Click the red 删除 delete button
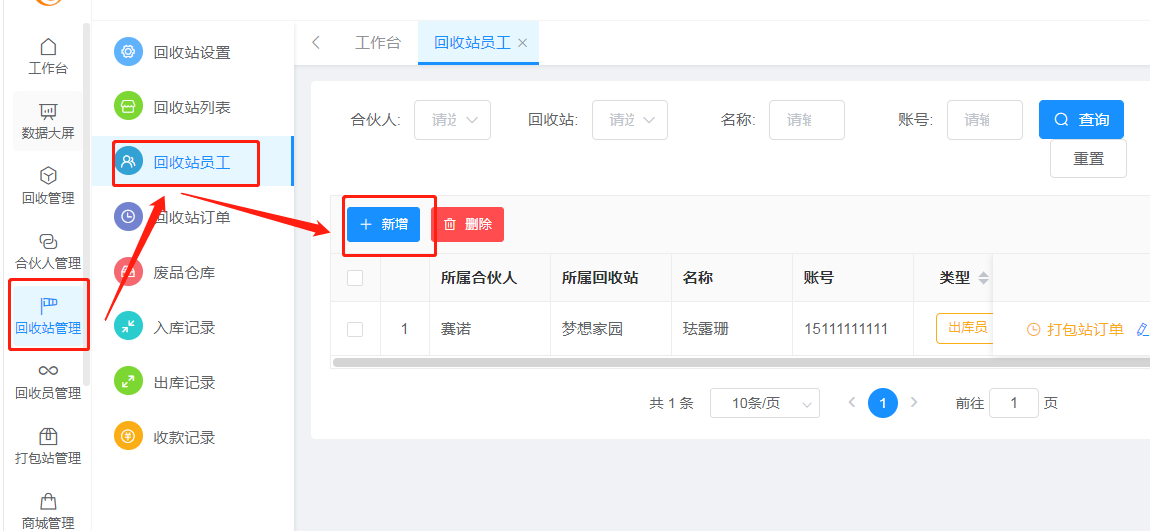 467,224
